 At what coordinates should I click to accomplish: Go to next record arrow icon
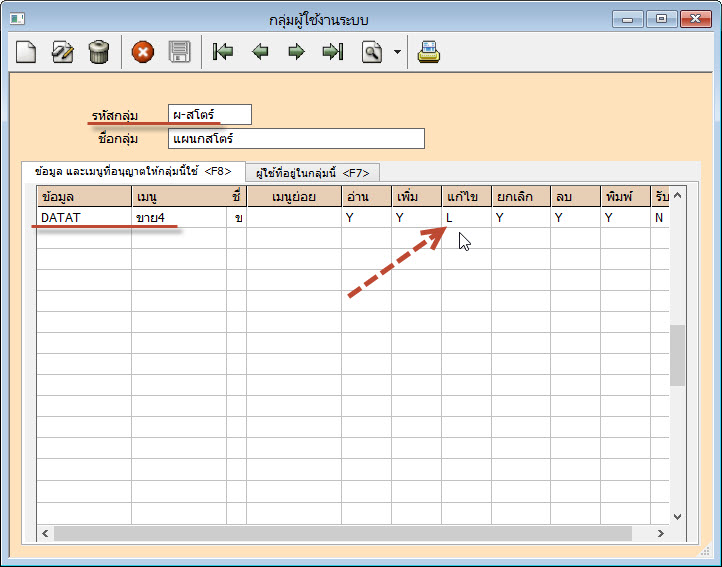(297, 52)
